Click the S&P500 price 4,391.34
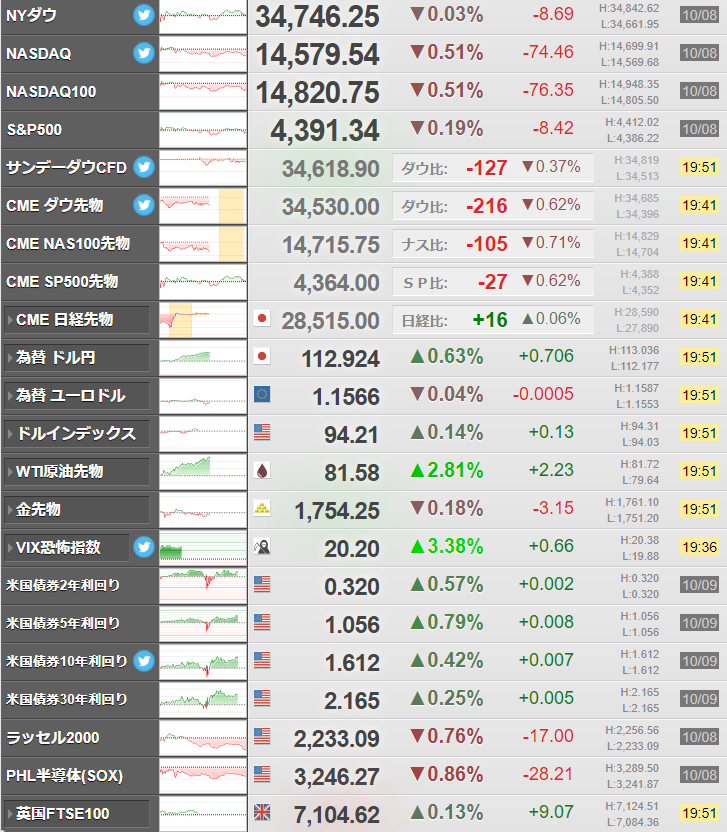 pos(325,131)
